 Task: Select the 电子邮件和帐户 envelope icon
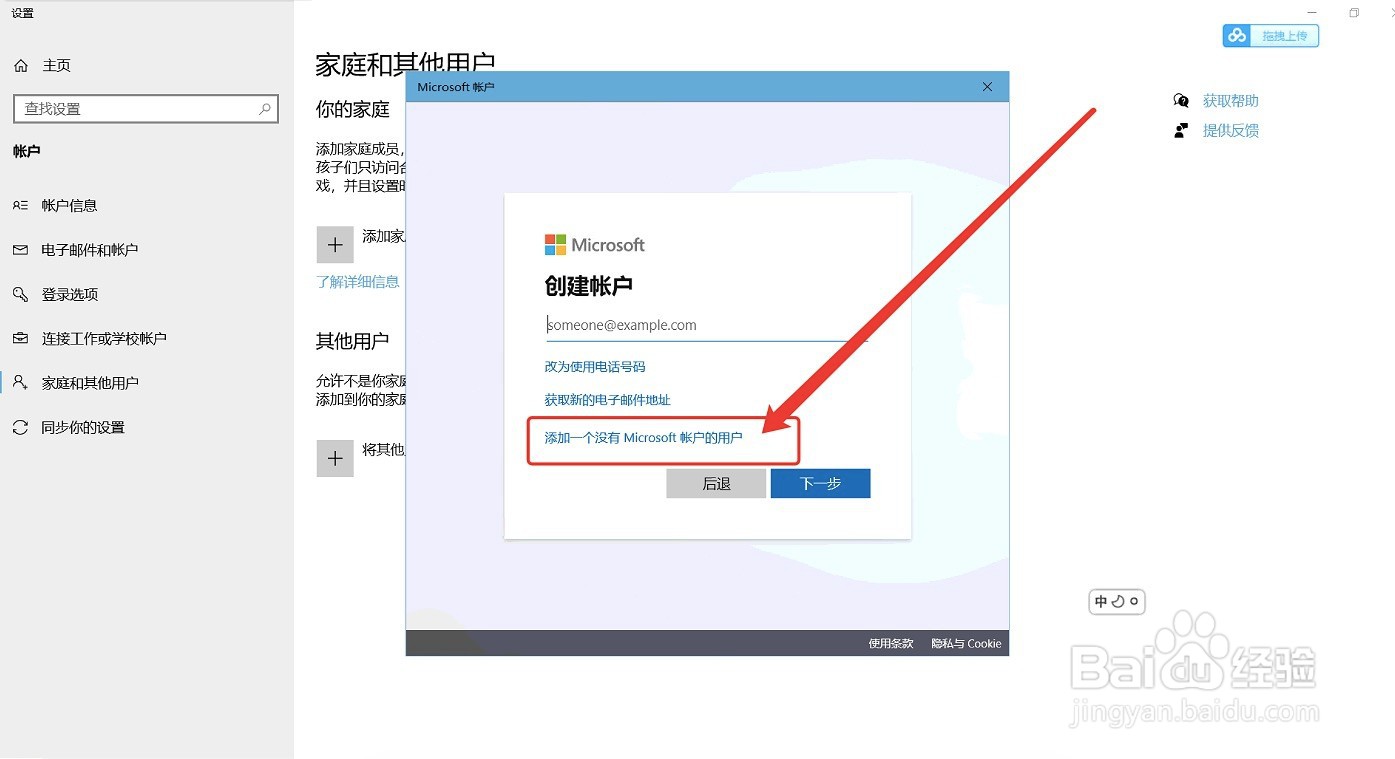coord(21,250)
